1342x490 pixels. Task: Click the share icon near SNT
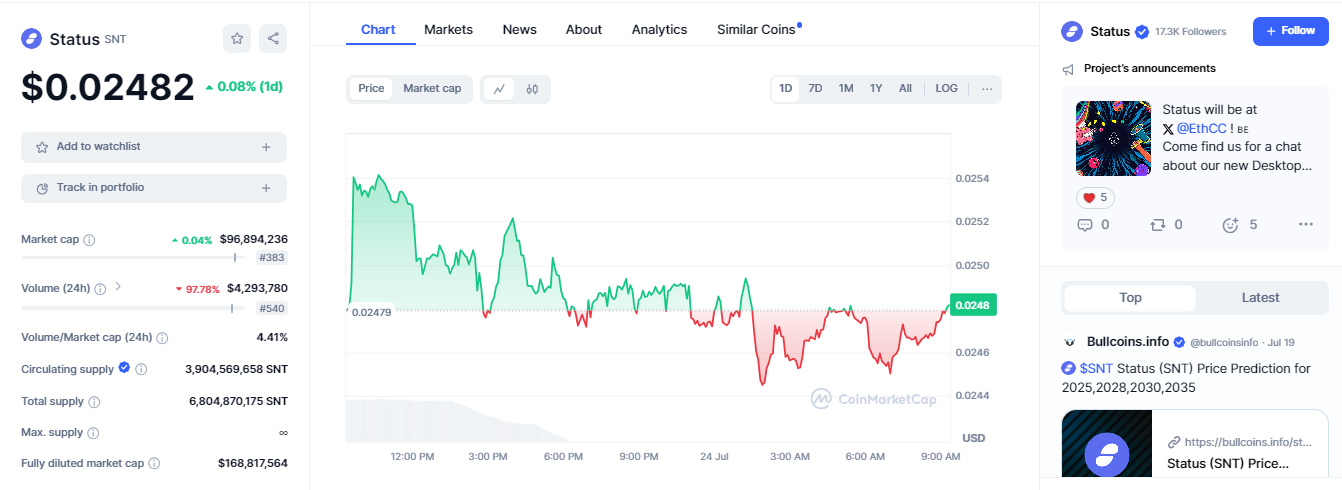[x=273, y=39]
